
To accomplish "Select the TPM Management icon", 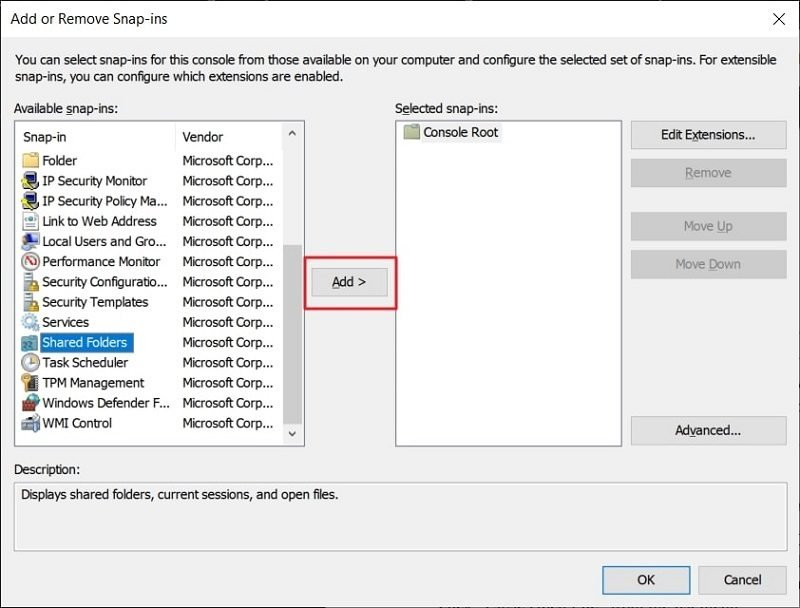I will pos(30,383).
